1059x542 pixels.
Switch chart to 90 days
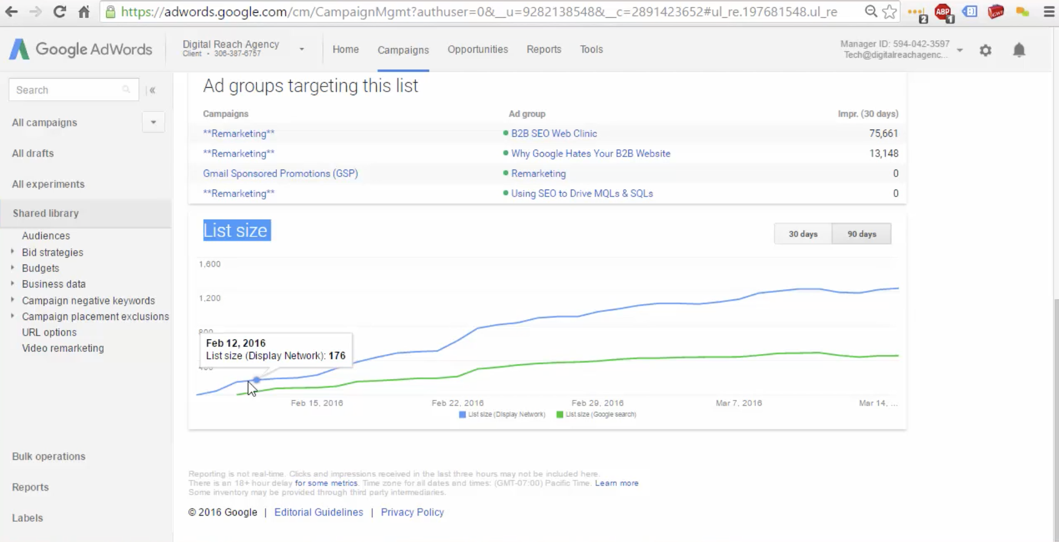pyautogui.click(x=862, y=234)
